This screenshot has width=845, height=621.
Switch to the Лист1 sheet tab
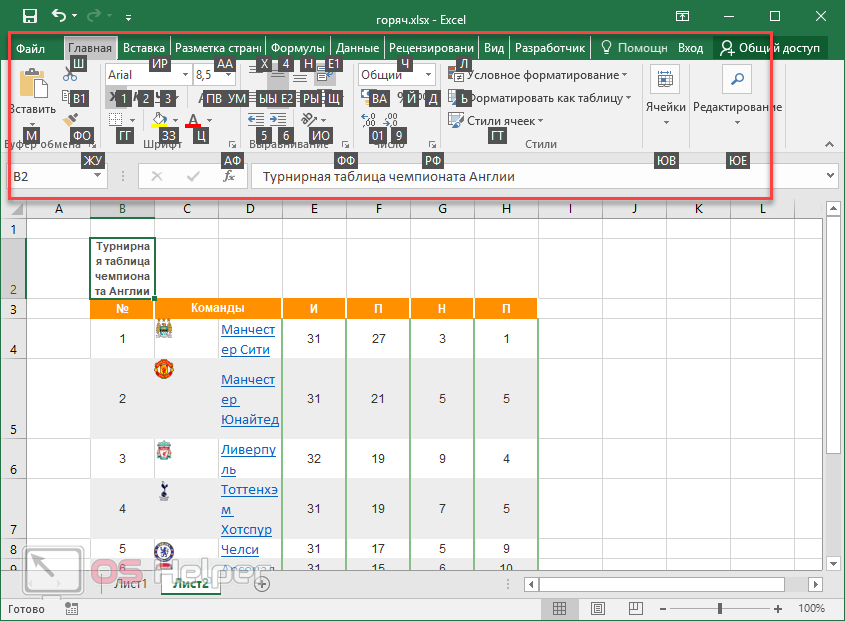coord(131,584)
